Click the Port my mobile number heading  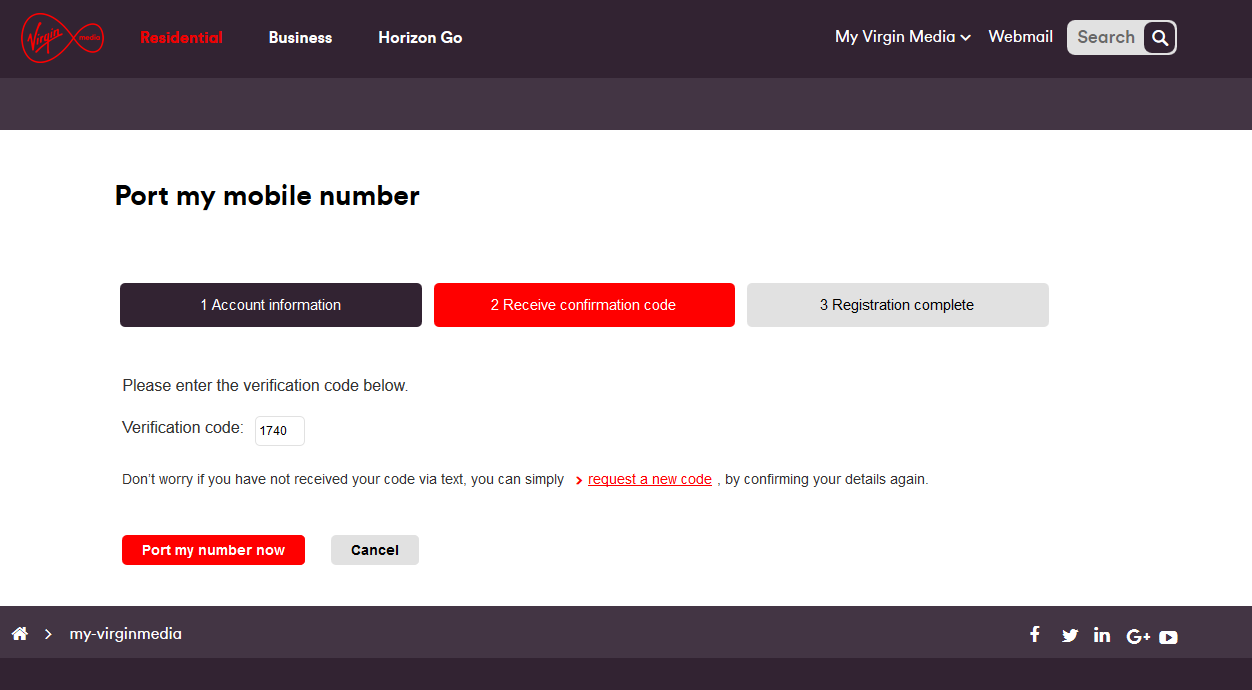point(267,196)
